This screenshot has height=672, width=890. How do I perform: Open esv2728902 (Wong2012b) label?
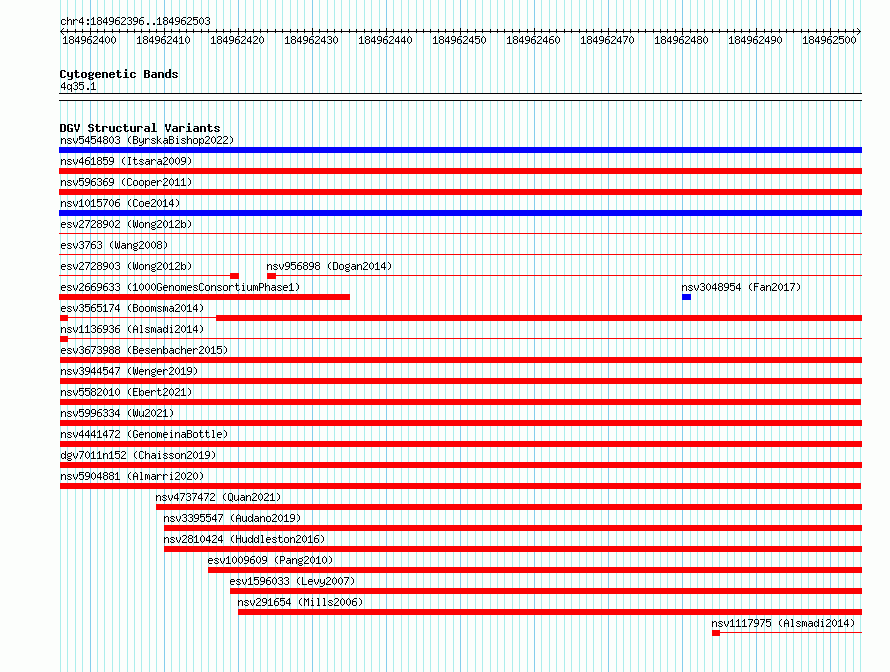point(126,224)
